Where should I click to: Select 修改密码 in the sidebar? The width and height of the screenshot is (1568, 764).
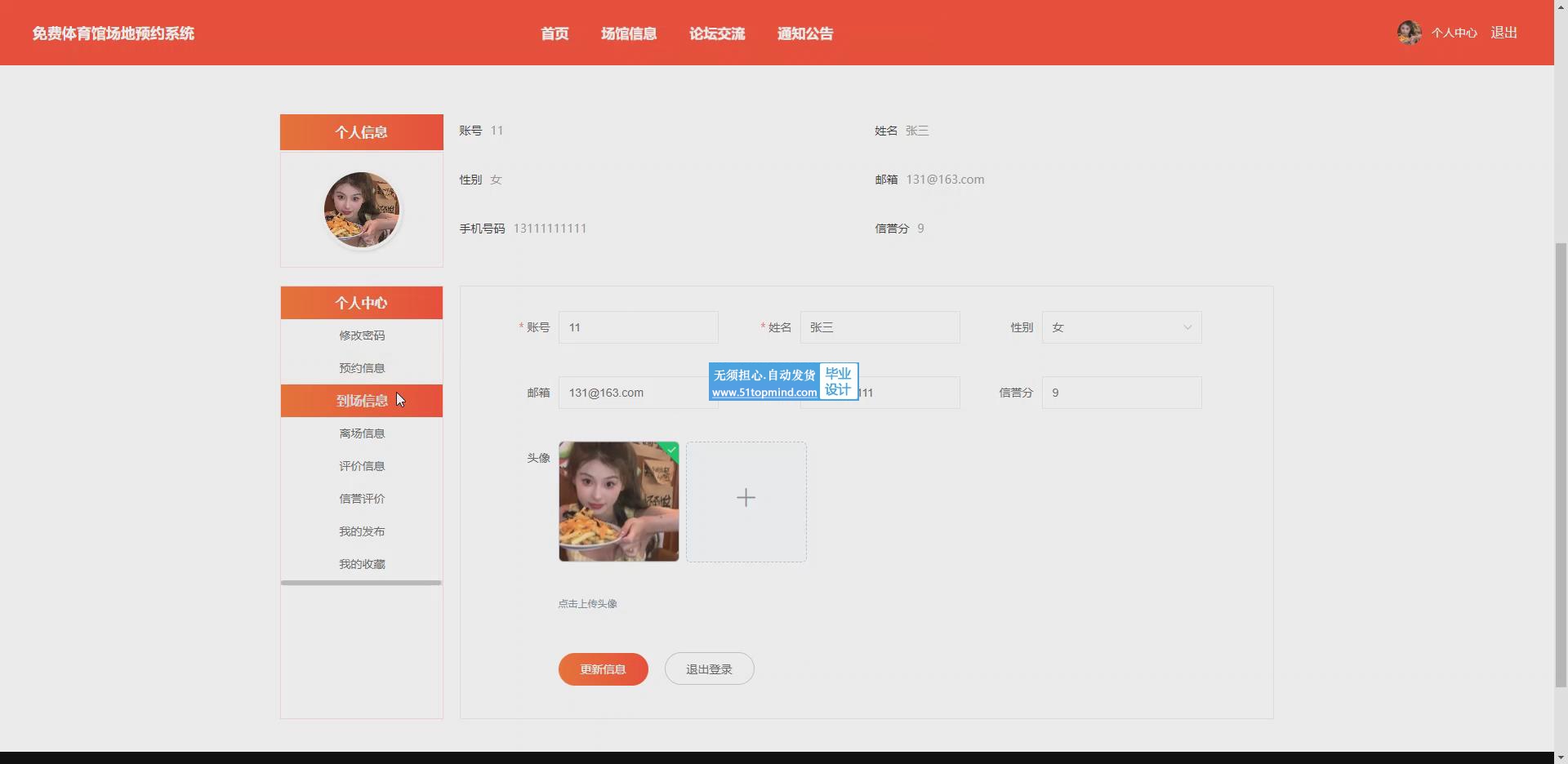coord(362,335)
